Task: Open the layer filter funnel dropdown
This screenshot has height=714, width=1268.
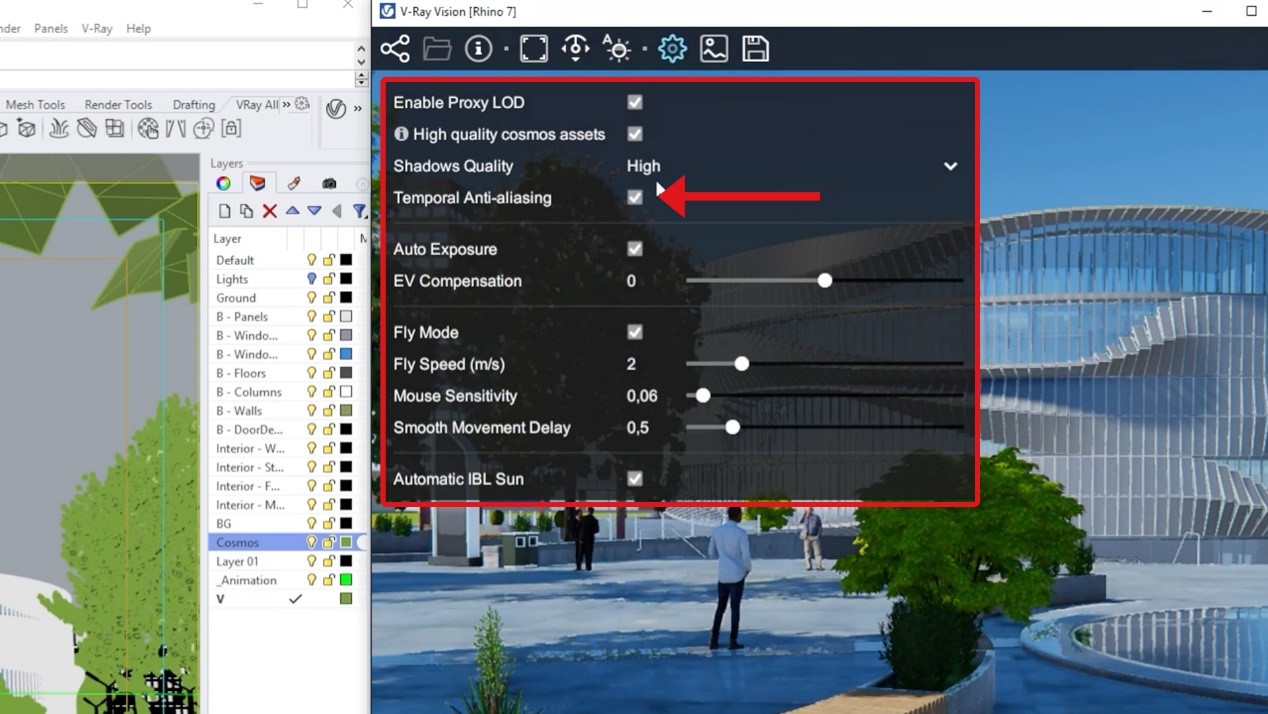Action: pyautogui.click(x=359, y=211)
